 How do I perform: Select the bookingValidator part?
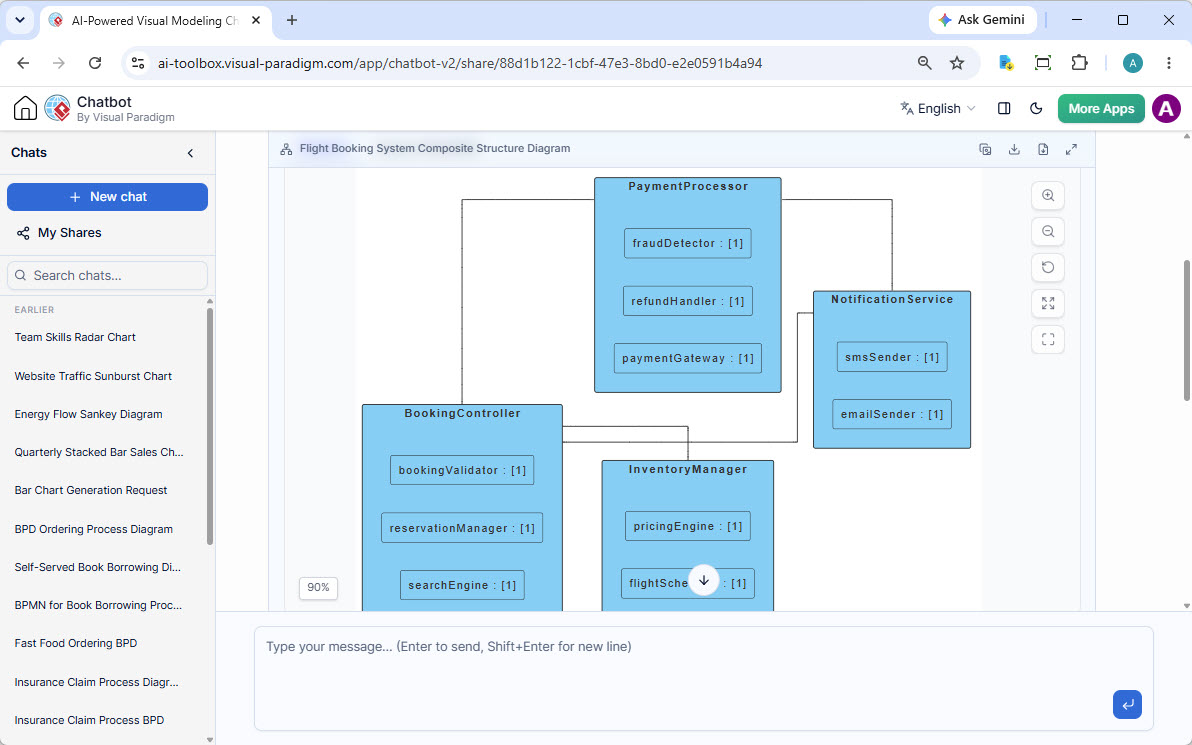[x=462, y=471]
